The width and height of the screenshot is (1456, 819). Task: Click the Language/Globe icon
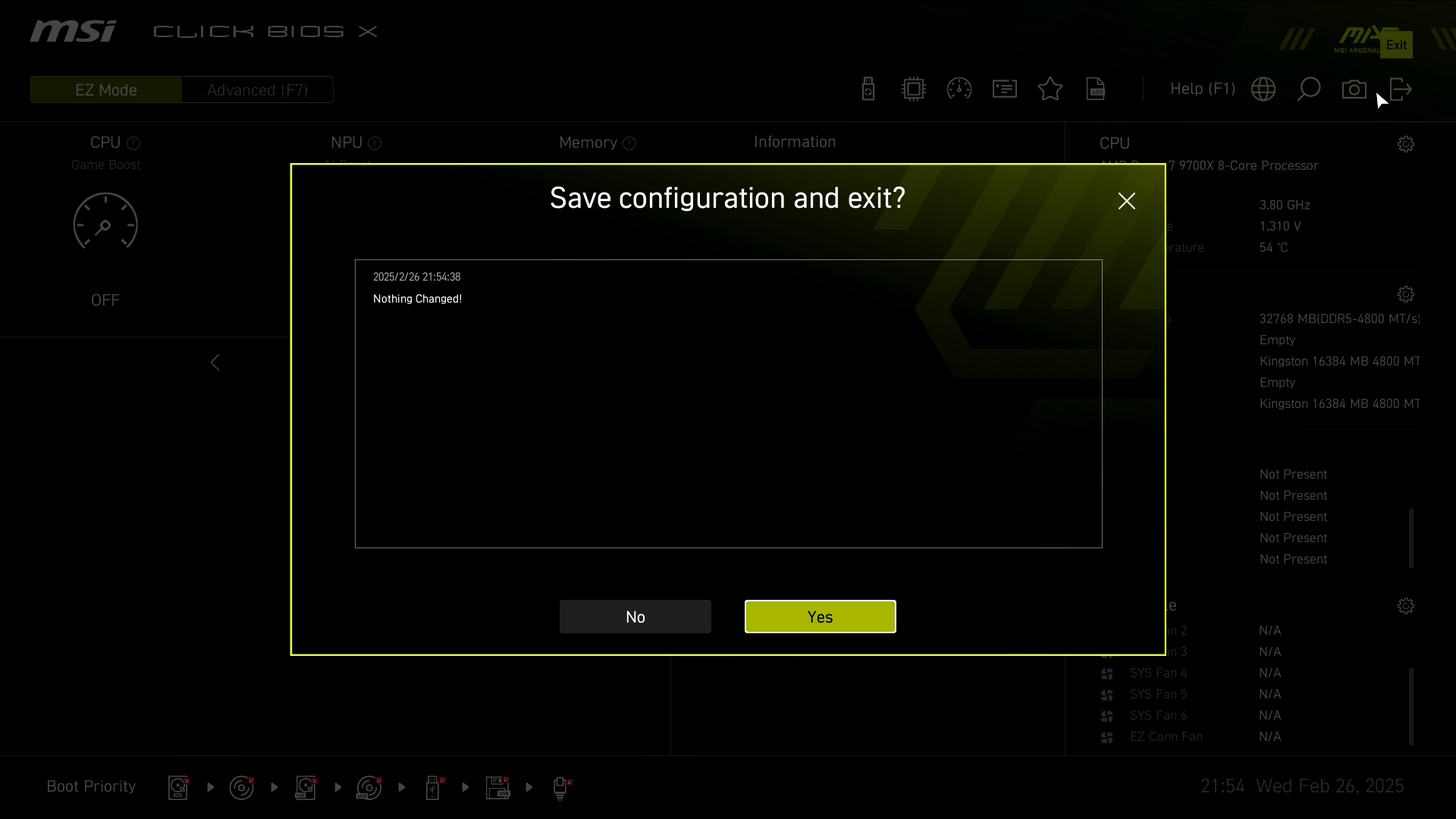point(1264,89)
